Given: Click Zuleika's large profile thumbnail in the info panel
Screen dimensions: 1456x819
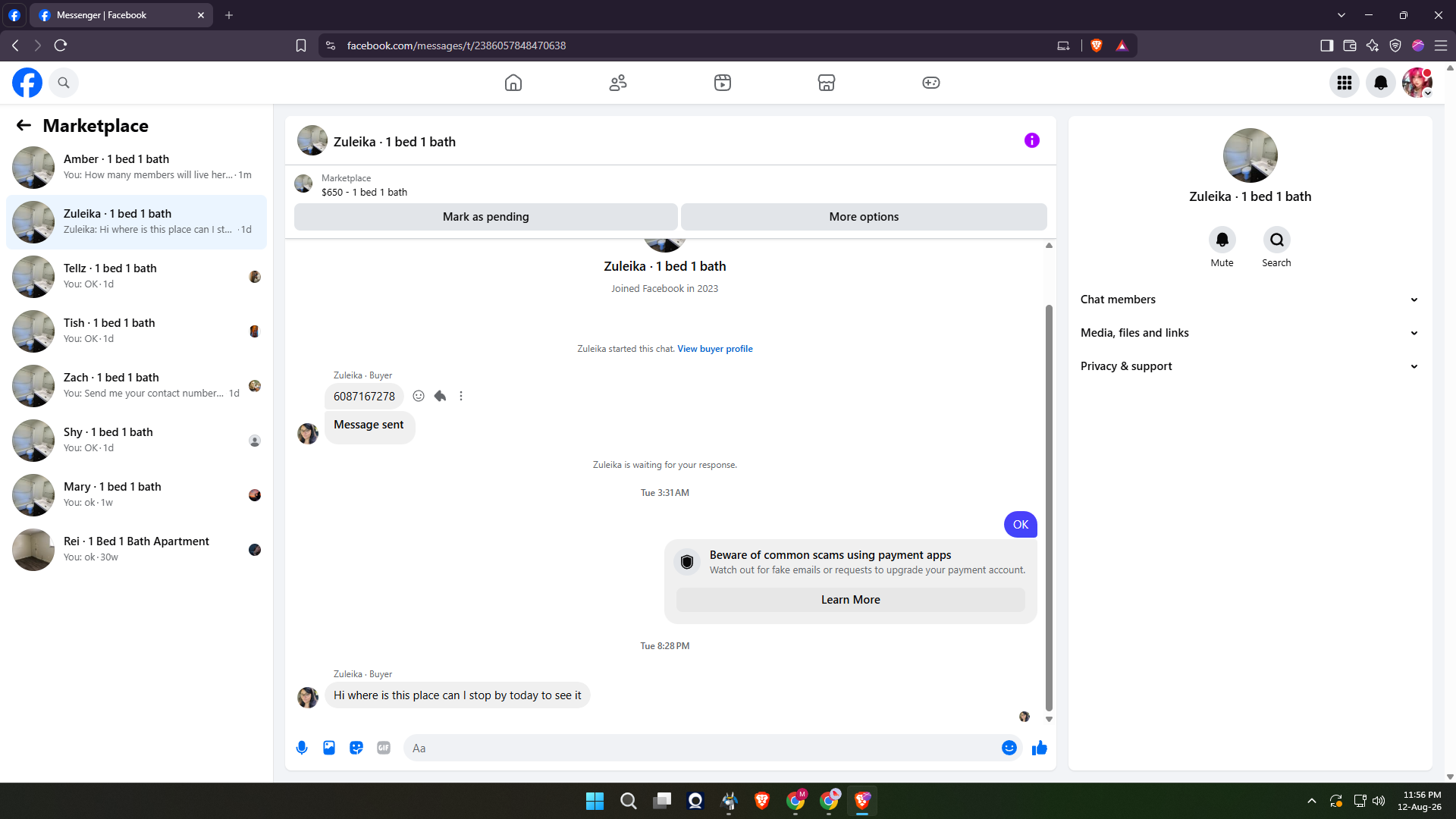Looking at the screenshot, I should [1250, 155].
